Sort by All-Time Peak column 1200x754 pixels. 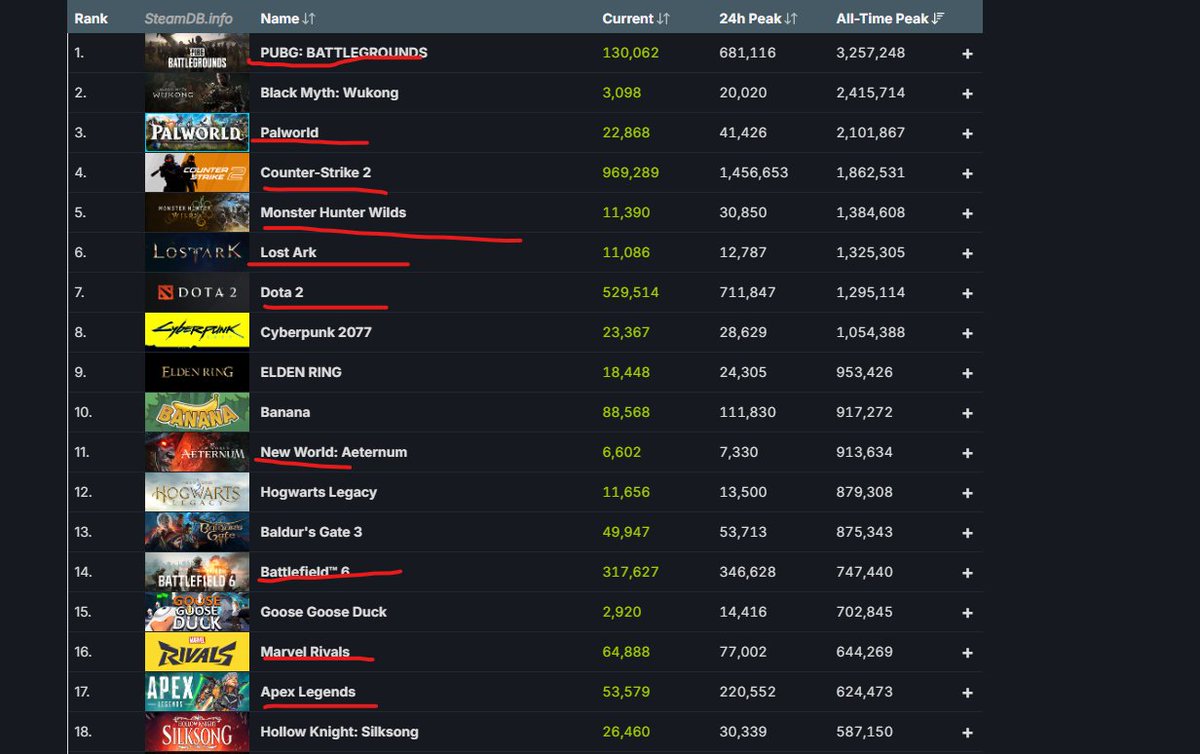(x=890, y=19)
